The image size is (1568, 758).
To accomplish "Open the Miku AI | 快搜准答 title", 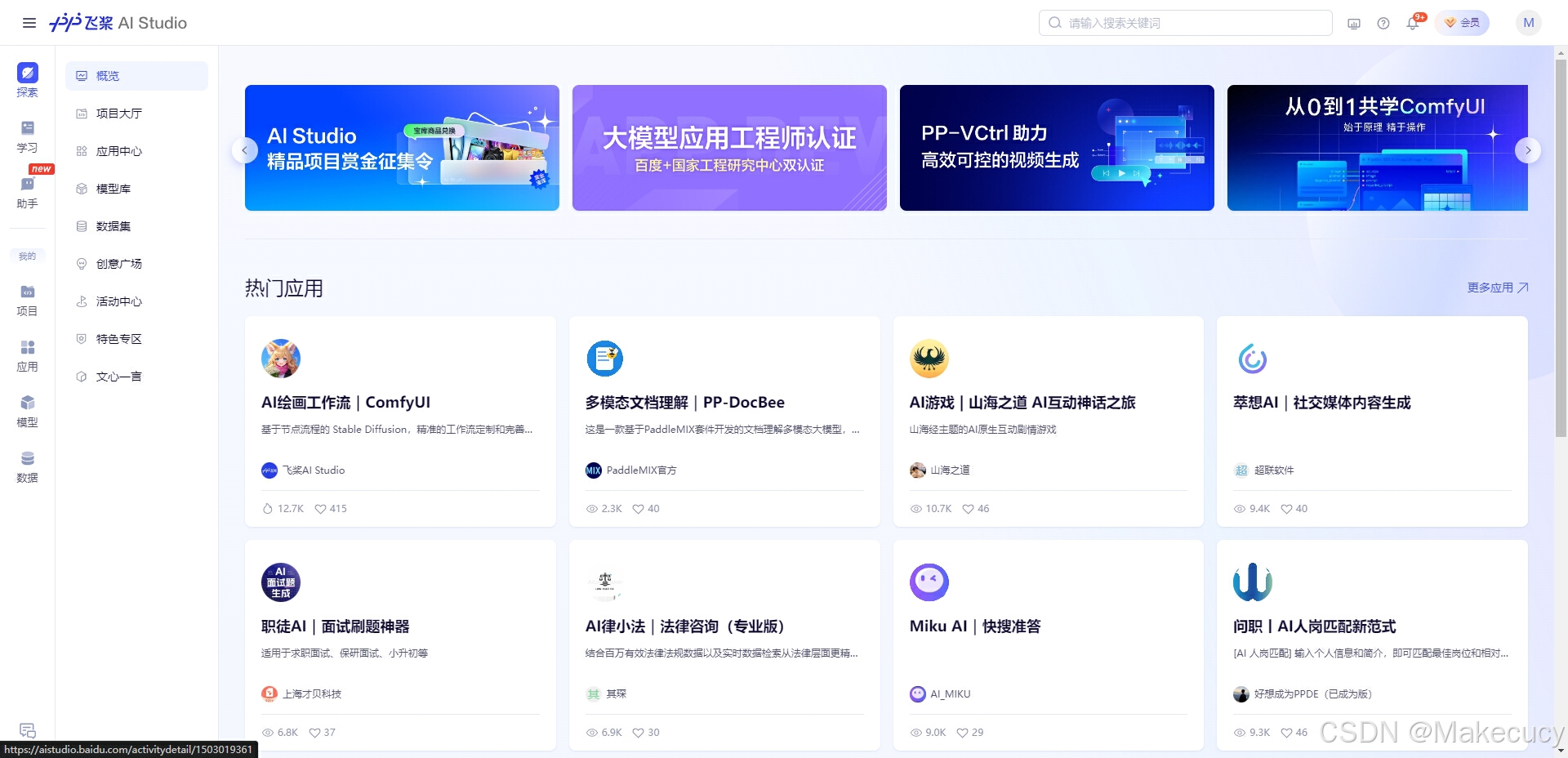I will point(975,626).
